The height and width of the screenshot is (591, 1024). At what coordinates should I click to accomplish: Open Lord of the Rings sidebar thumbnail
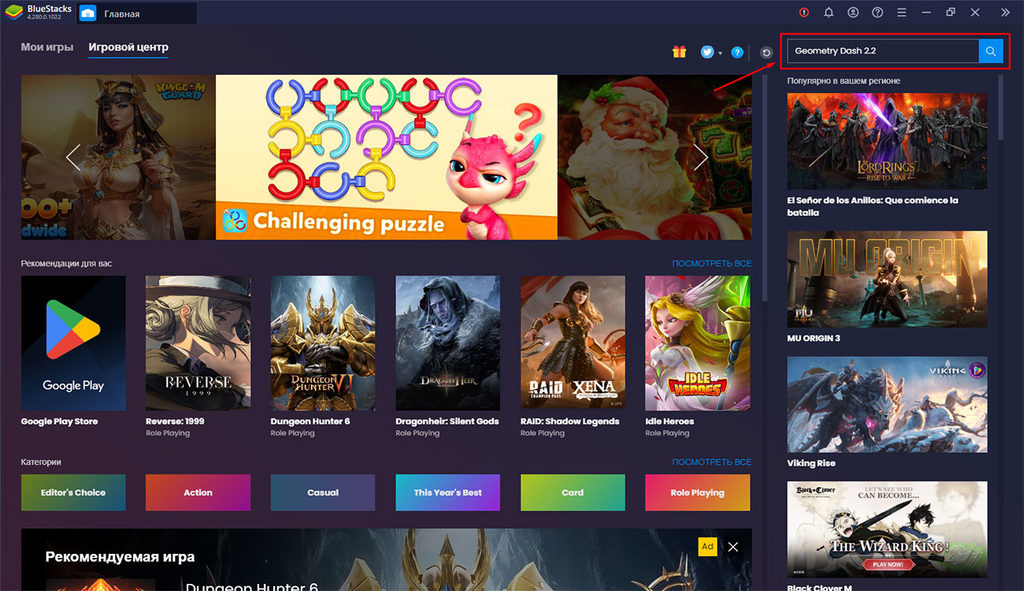[x=887, y=141]
